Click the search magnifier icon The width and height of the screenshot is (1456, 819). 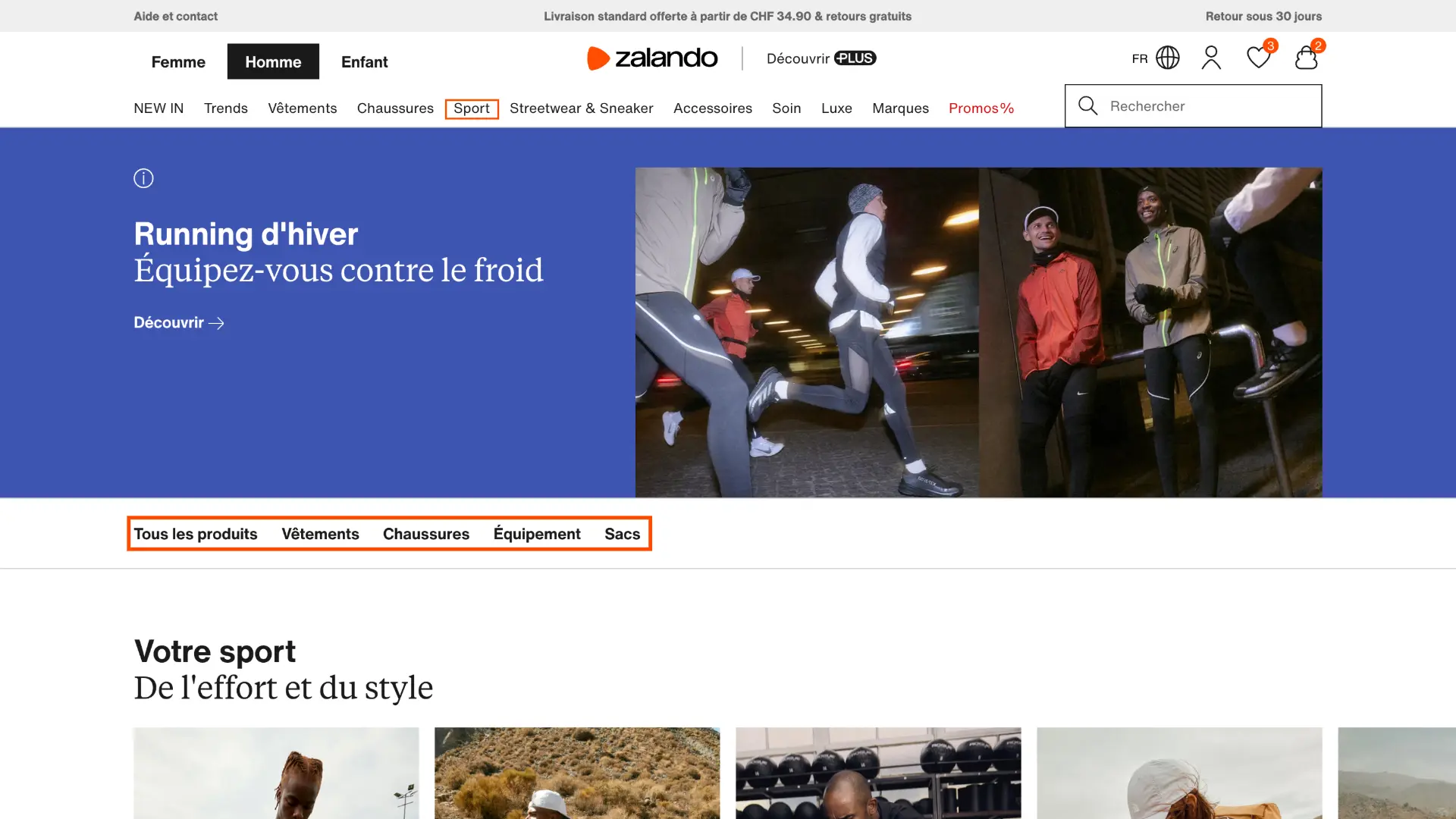[1088, 106]
